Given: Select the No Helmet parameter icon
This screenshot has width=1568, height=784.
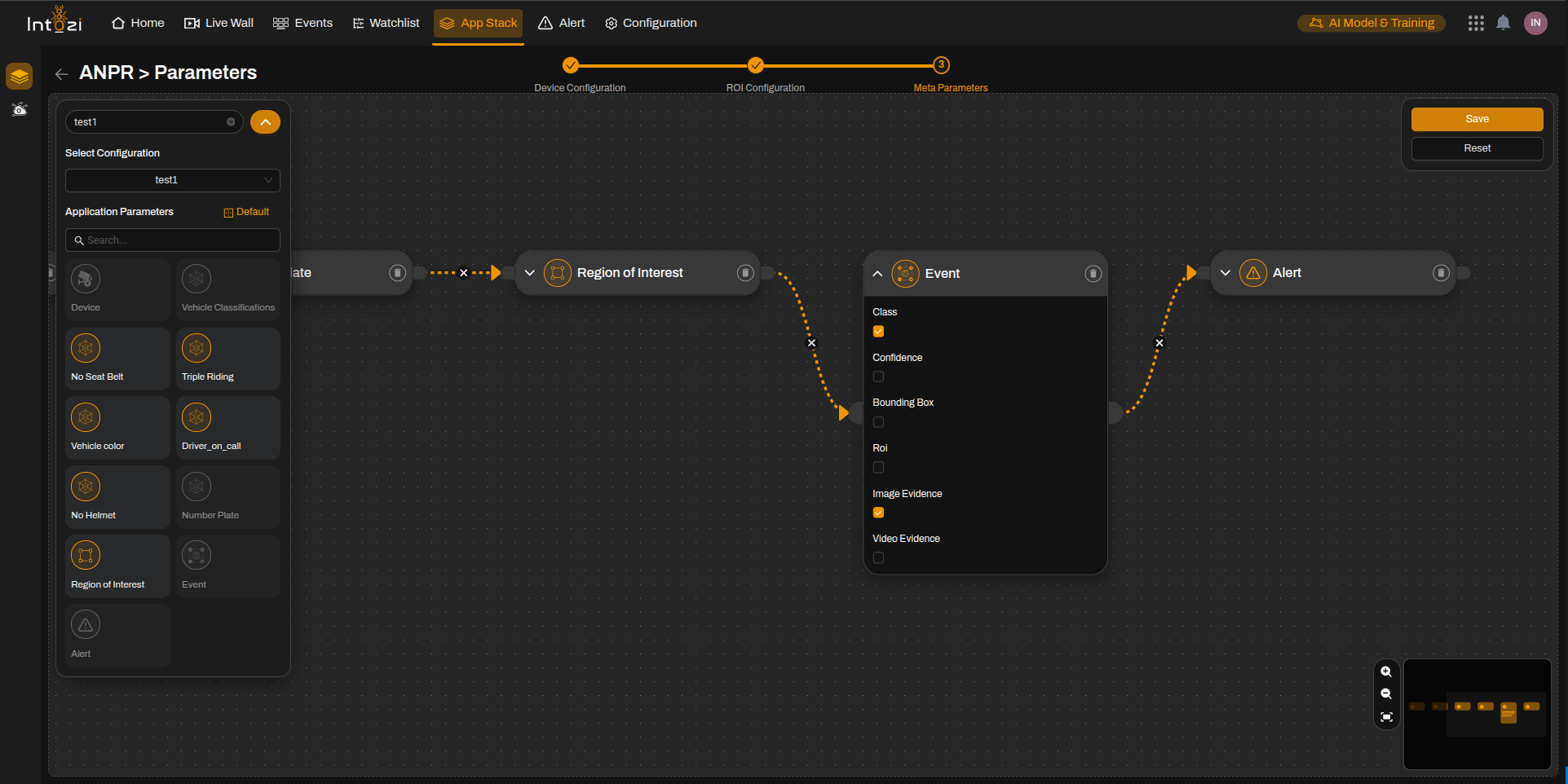Looking at the screenshot, I should click(86, 487).
